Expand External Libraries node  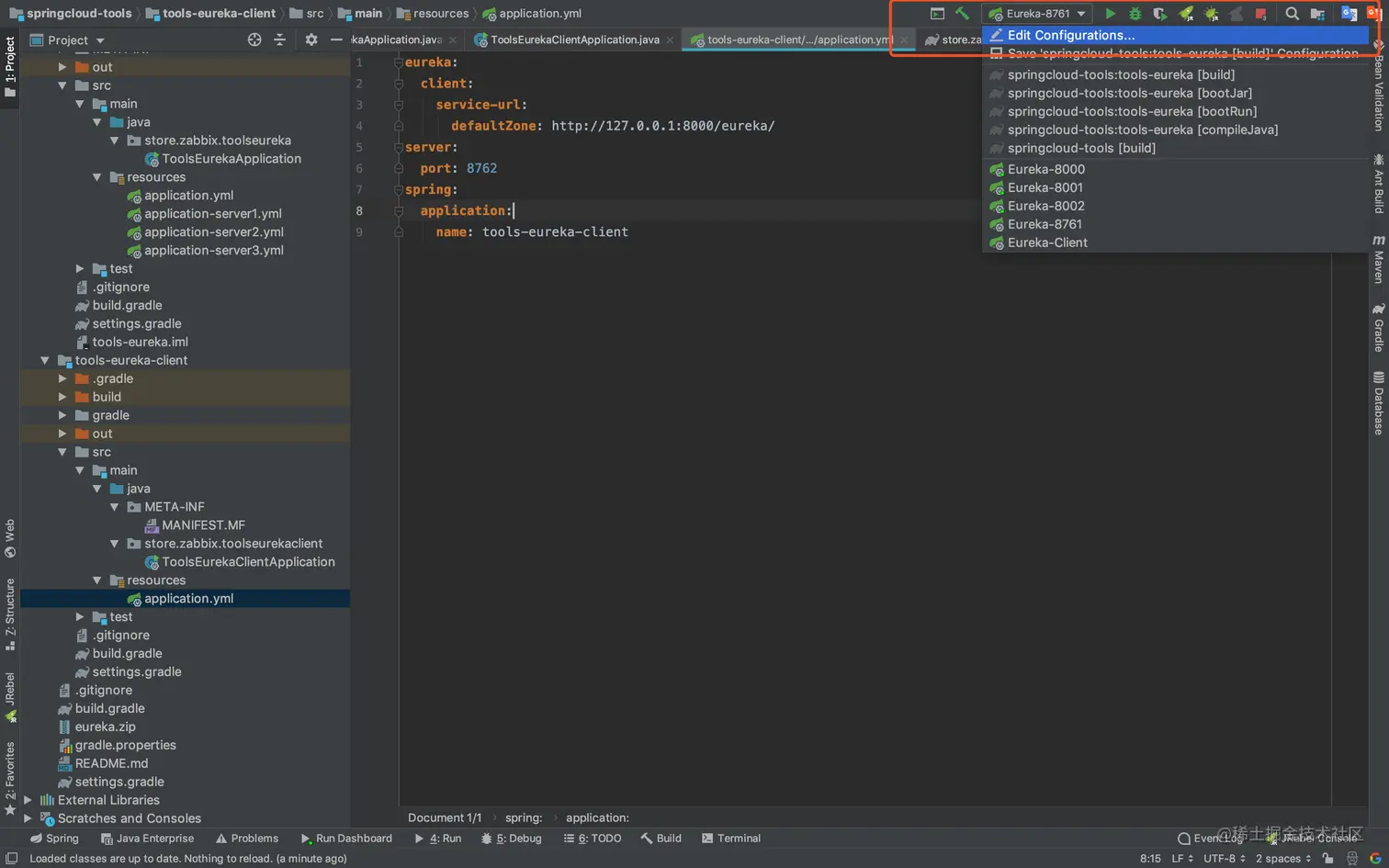point(28,801)
